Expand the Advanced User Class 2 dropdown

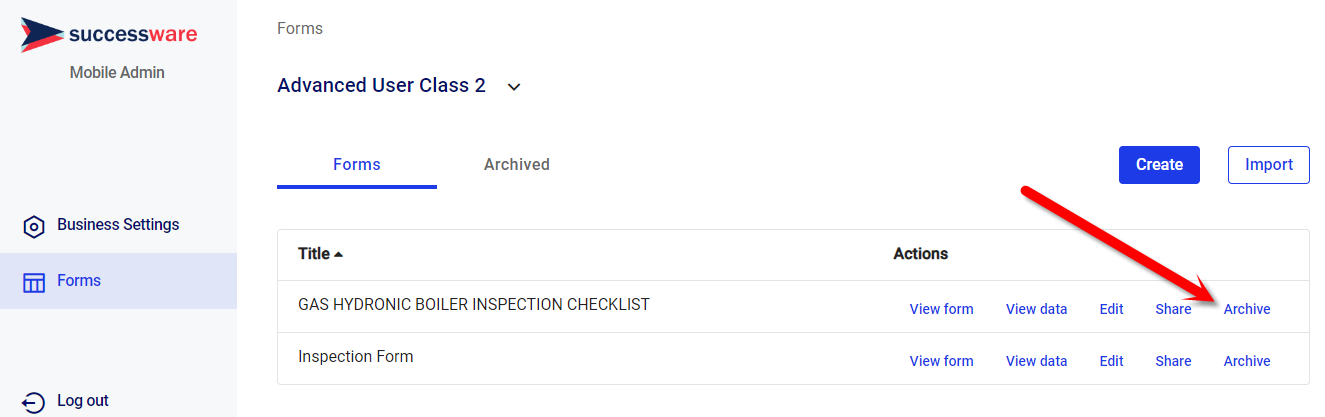[514, 87]
